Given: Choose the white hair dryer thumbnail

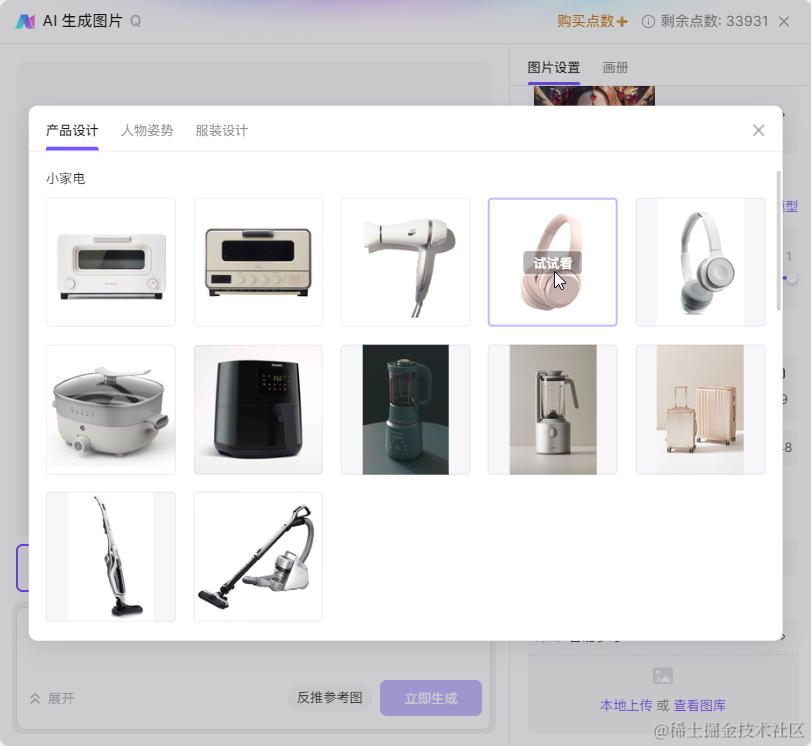Looking at the screenshot, I should [406, 262].
